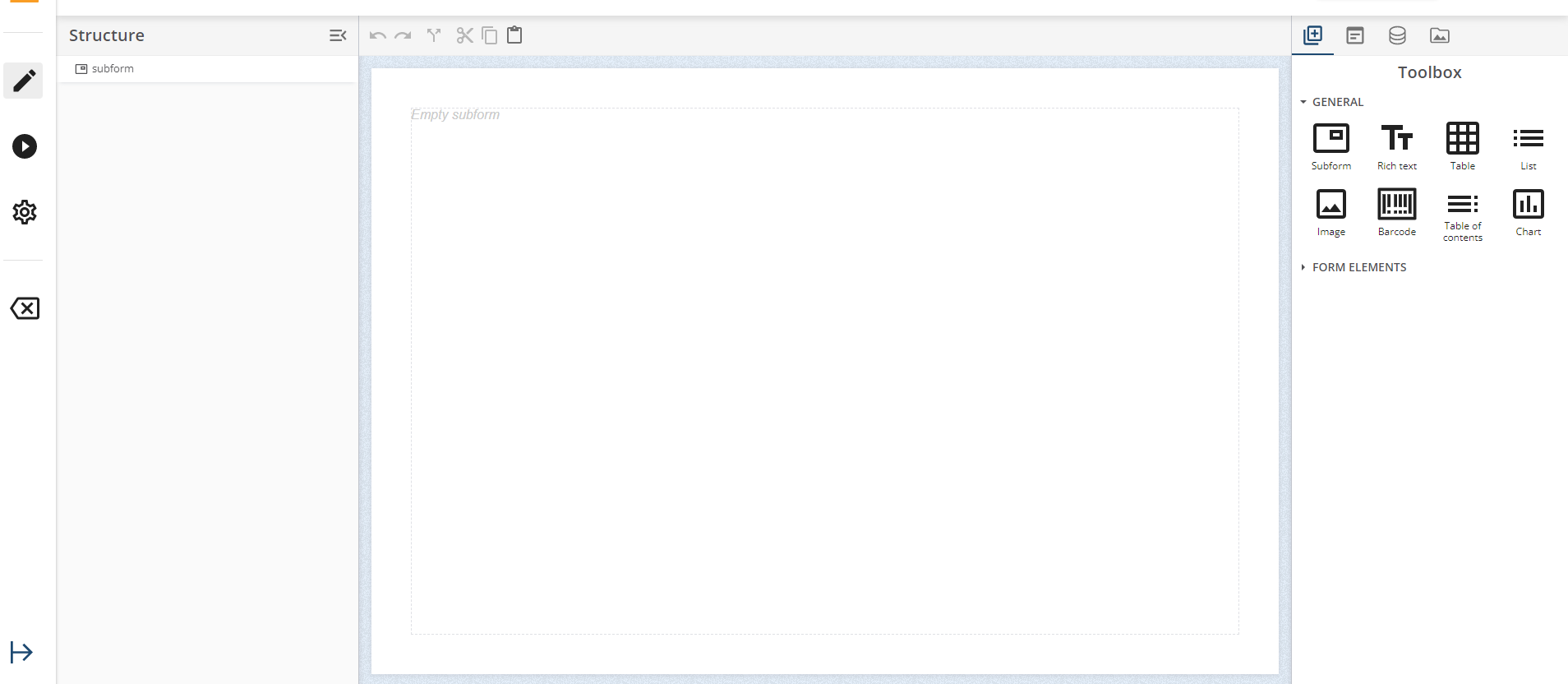Open the data source tab
This screenshot has height=684, width=1568.
point(1397,35)
